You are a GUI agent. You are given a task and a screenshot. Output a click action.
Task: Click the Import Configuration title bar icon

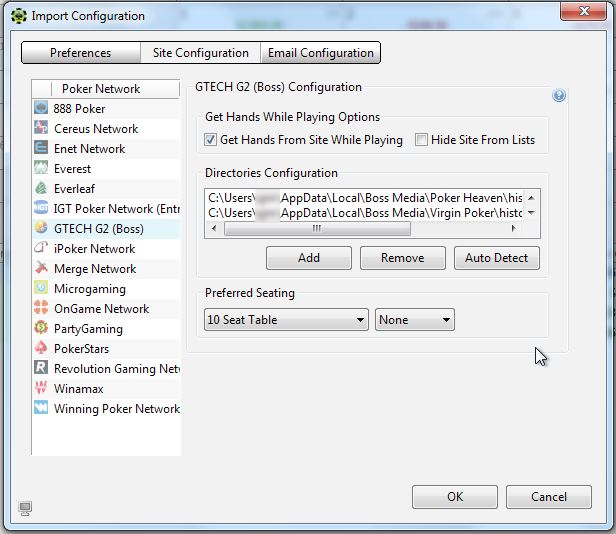tap(18, 16)
